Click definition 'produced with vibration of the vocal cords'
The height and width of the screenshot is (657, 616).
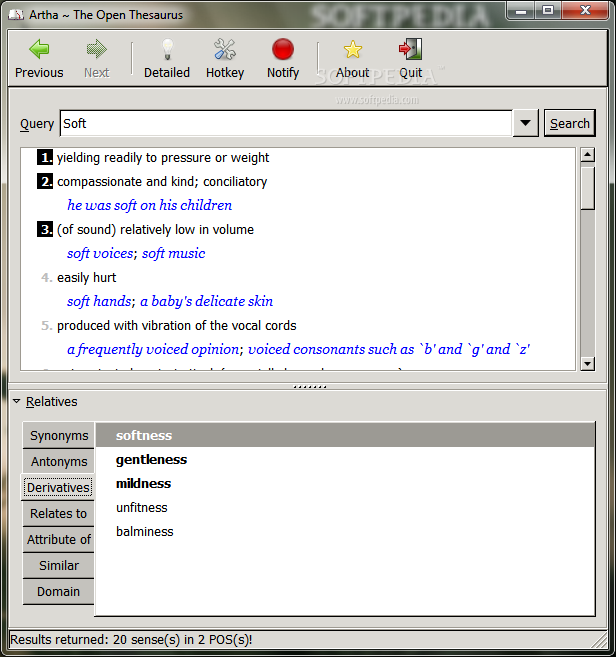coord(177,326)
